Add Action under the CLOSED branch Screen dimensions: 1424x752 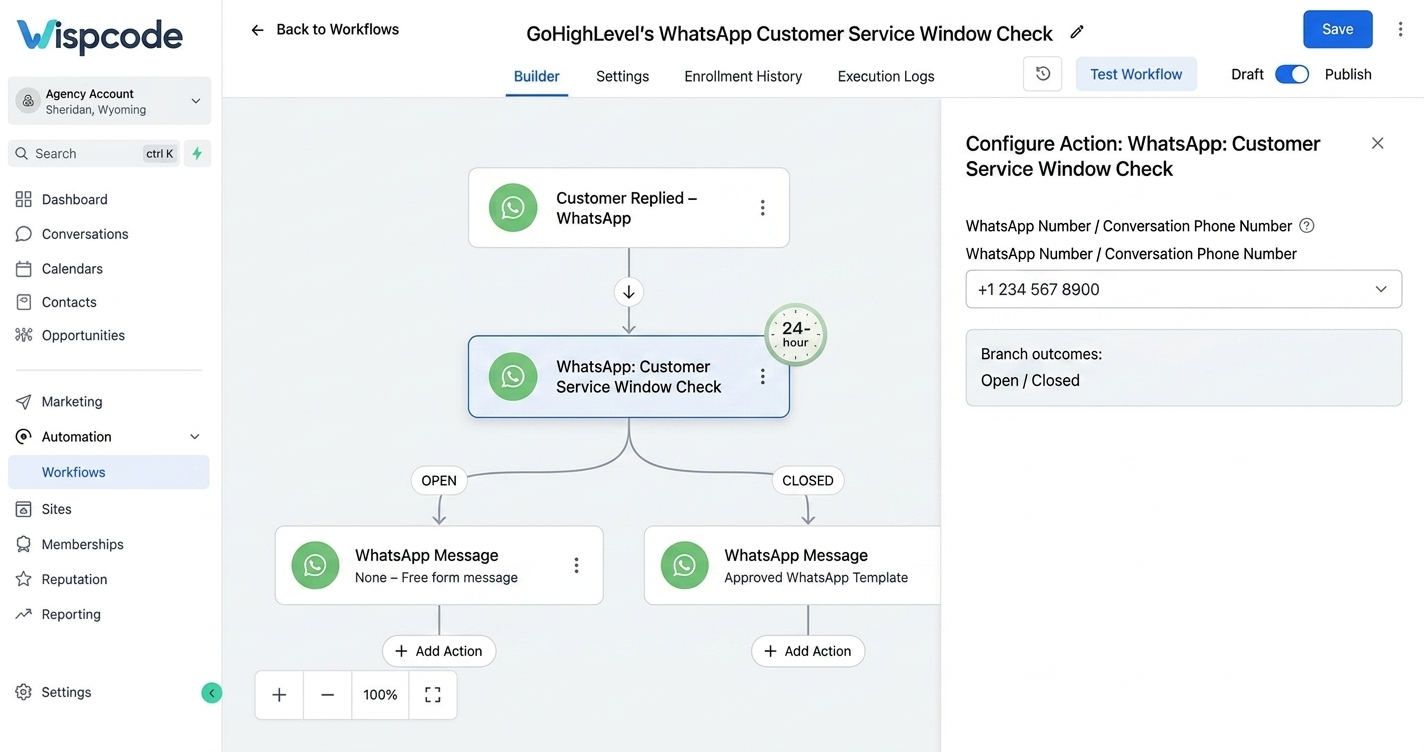pyautogui.click(x=808, y=651)
